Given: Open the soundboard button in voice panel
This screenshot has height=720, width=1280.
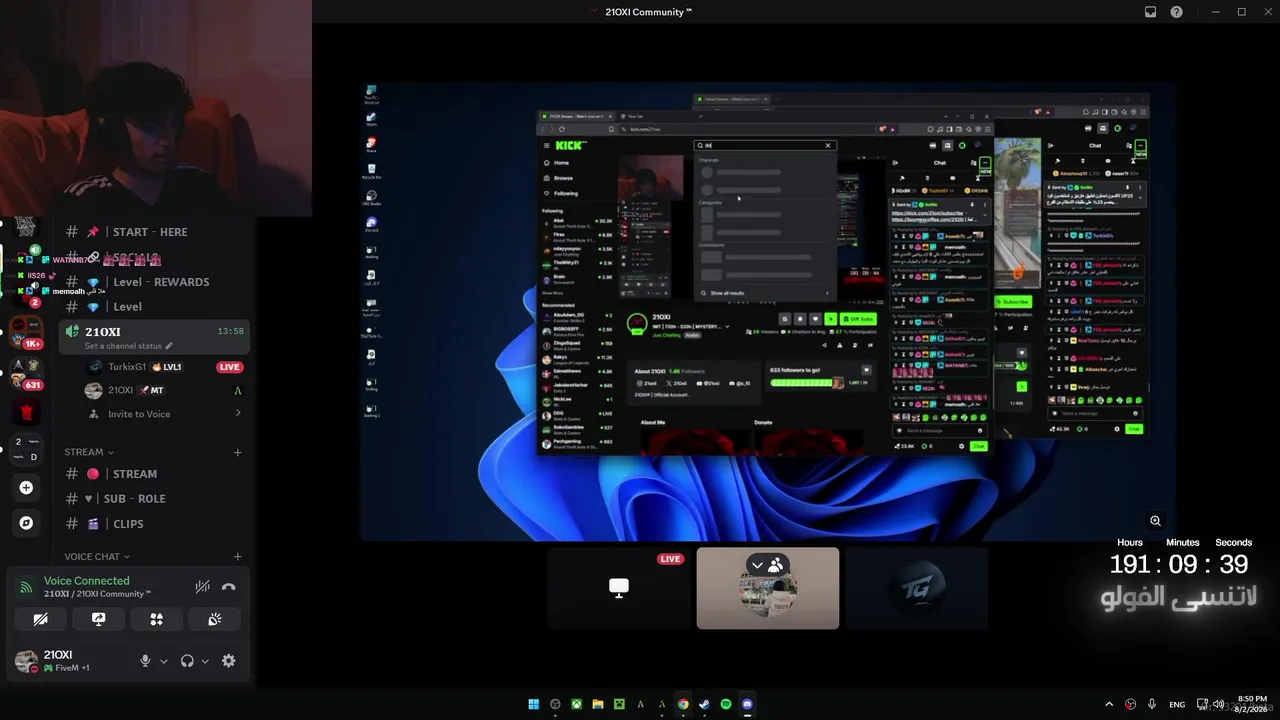Looking at the screenshot, I should click(x=214, y=619).
